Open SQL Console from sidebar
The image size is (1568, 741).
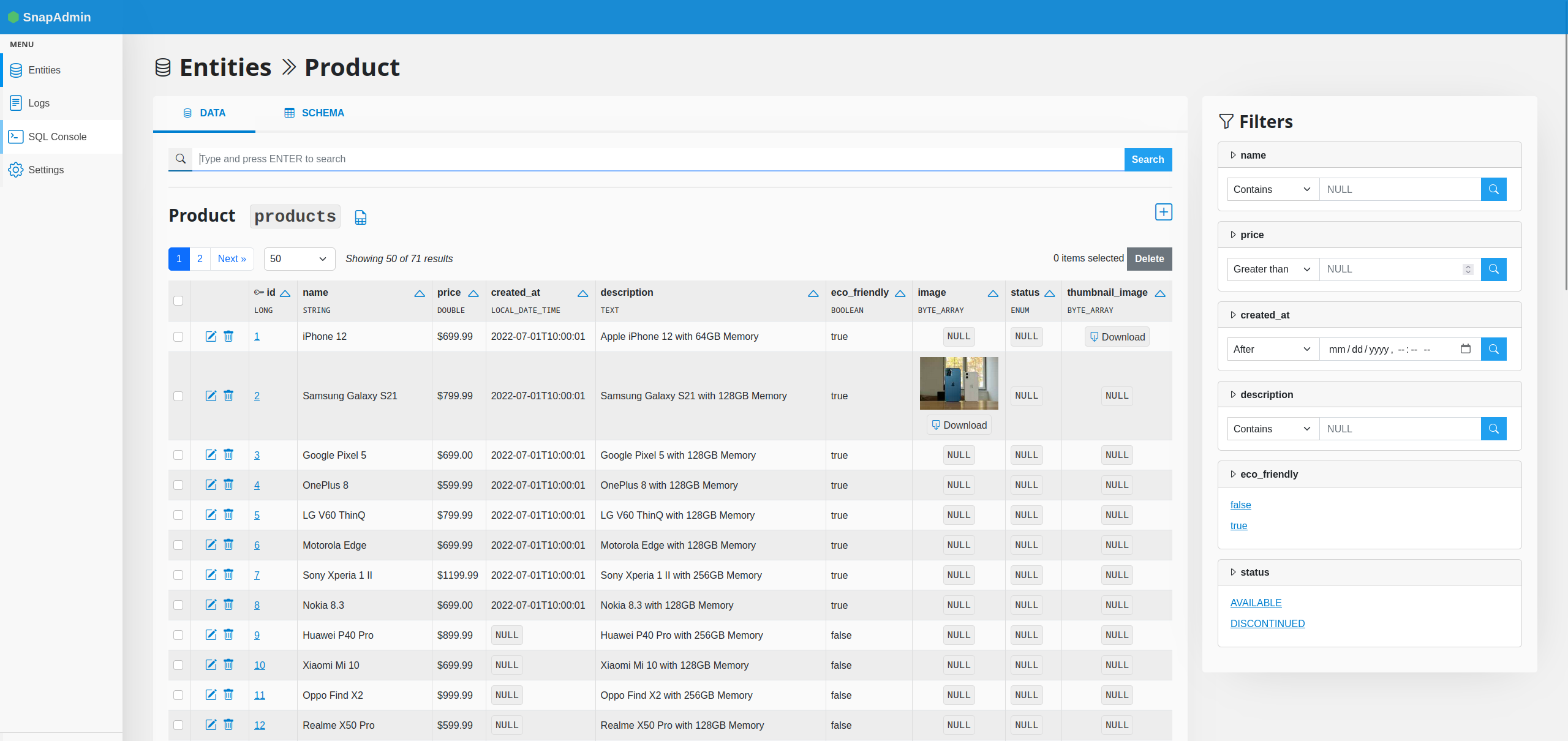57,137
